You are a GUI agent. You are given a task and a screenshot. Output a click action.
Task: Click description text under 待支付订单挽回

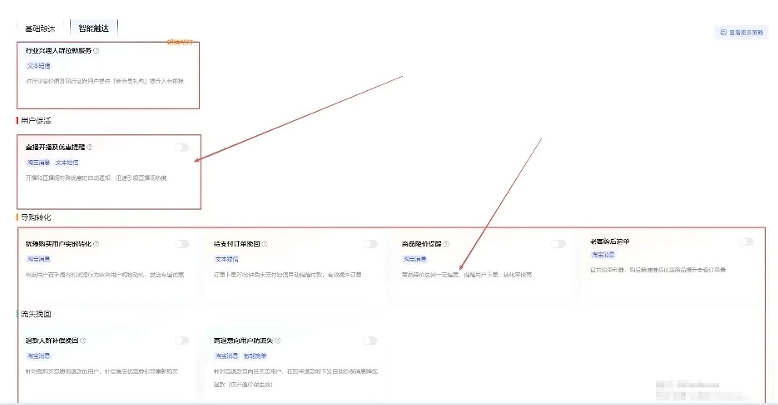pos(287,274)
